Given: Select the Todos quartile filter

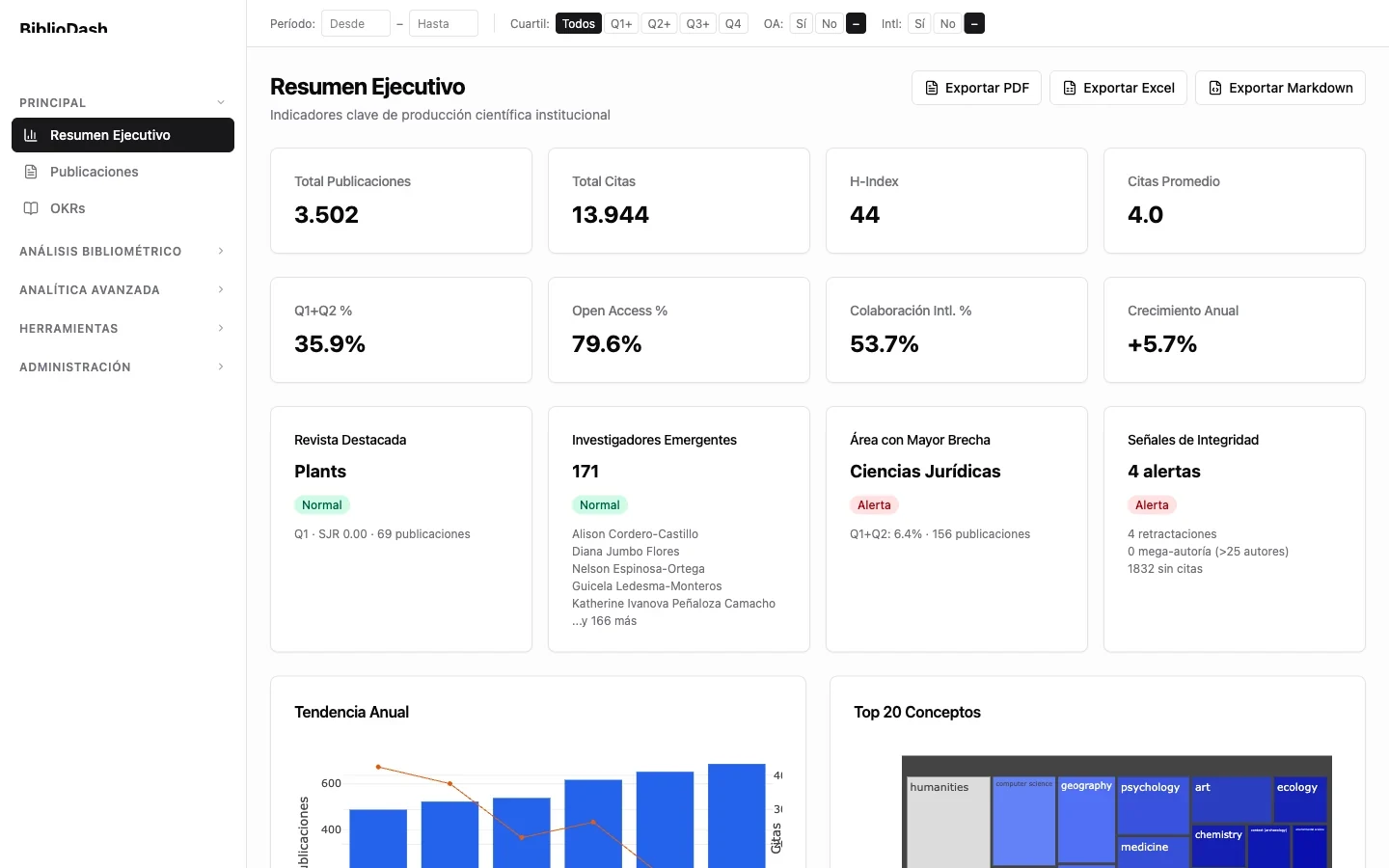Looking at the screenshot, I should click(579, 23).
